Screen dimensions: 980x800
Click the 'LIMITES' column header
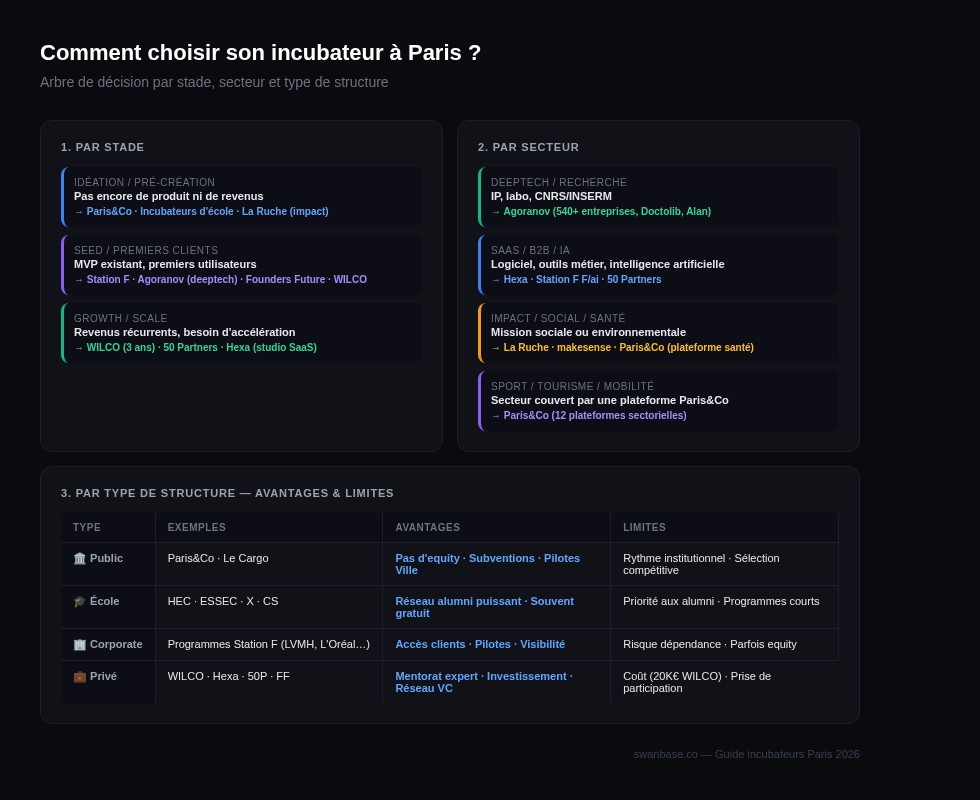[x=644, y=528]
